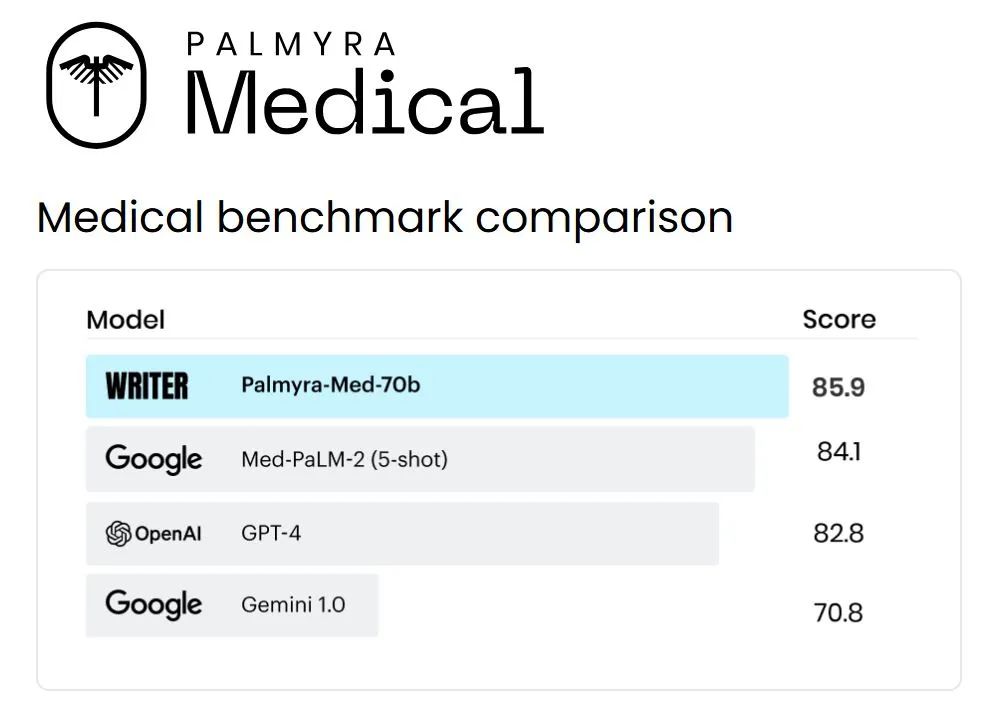Image resolution: width=998 pixels, height=716 pixels.
Task: Click the Medical title wordmark
Action: 364,102
